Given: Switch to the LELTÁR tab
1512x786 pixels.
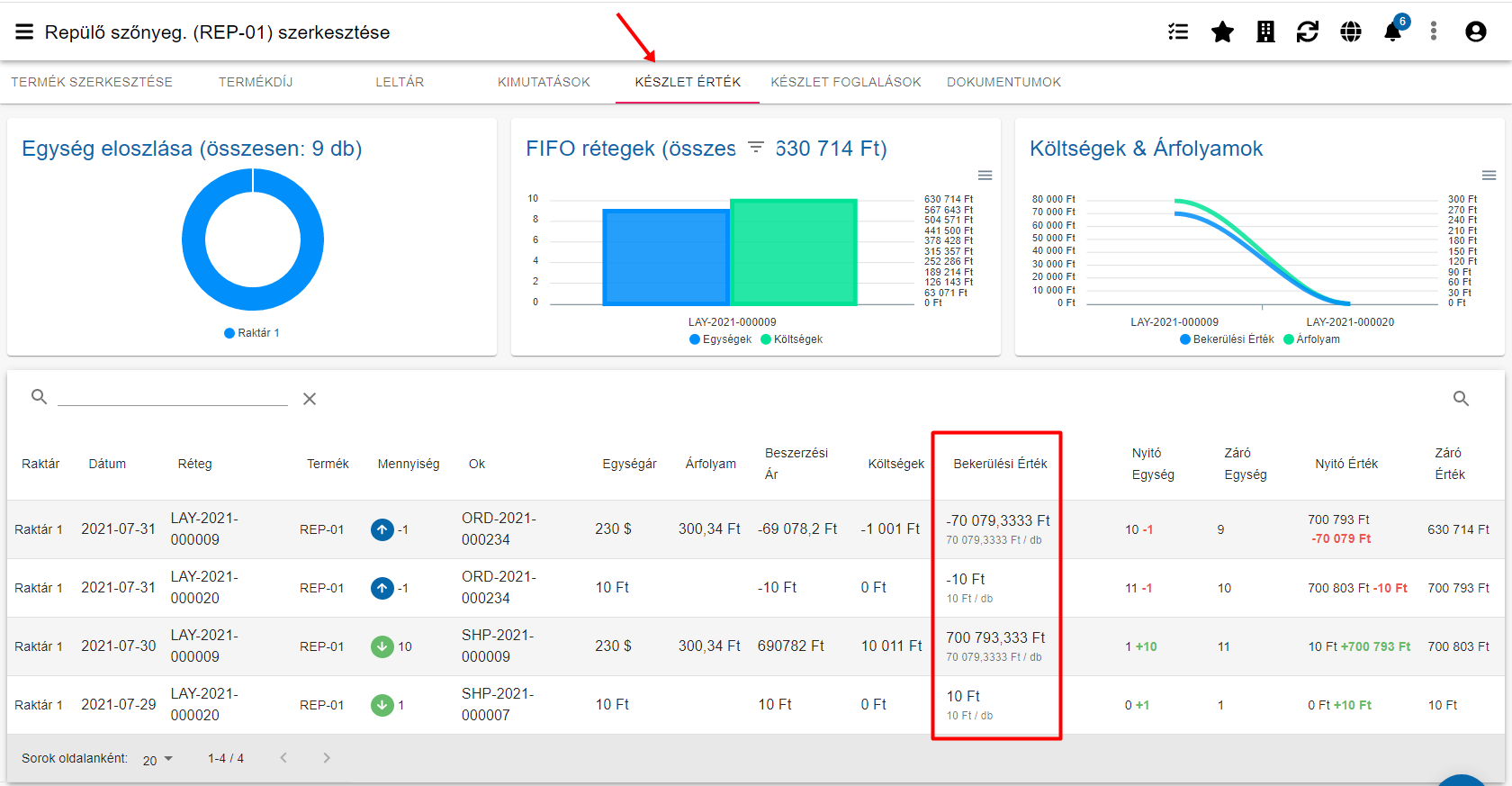Looking at the screenshot, I should point(400,82).
